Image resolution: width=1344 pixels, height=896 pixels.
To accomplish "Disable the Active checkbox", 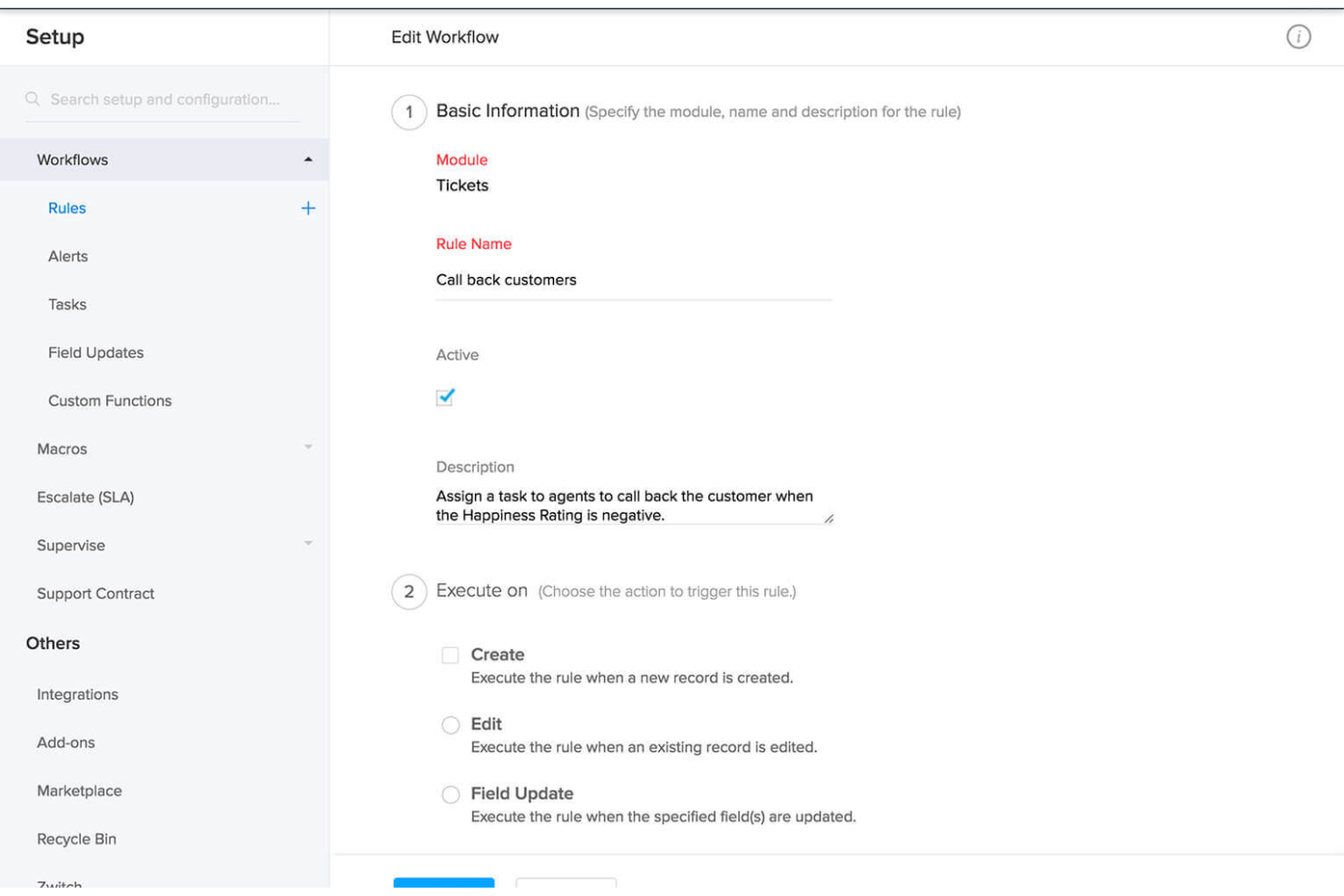I will pos(444,397).
